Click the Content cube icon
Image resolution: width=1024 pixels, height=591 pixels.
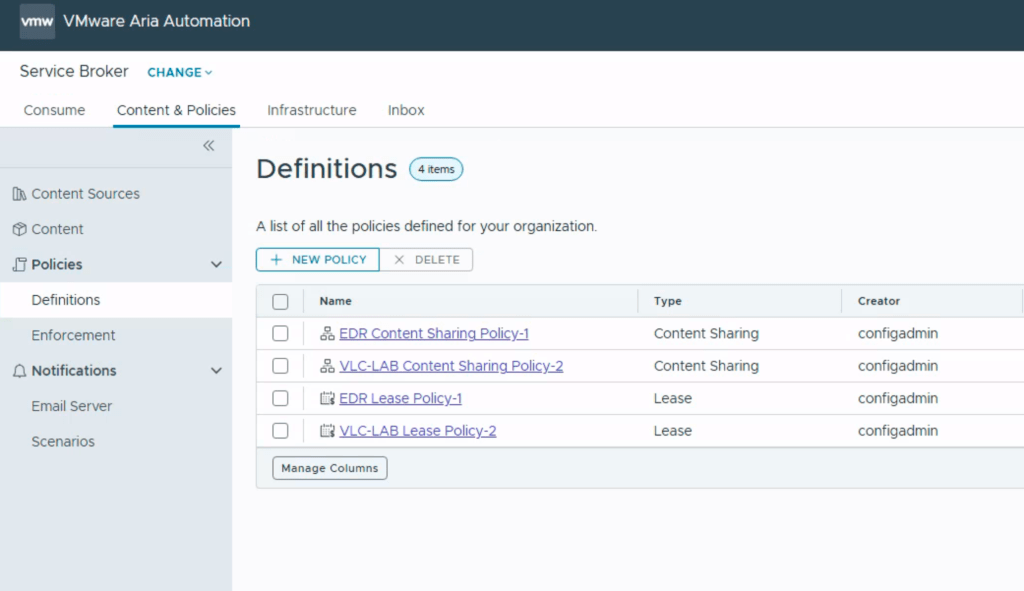point(19,229)
